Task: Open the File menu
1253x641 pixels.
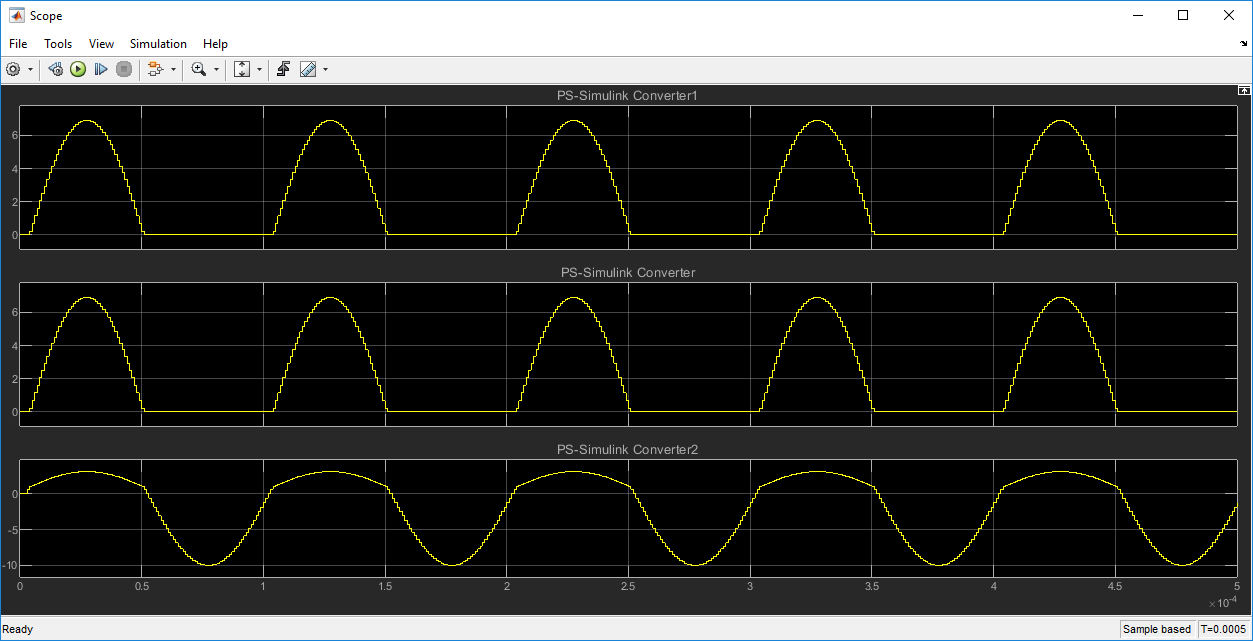Action: click(18, 44)
